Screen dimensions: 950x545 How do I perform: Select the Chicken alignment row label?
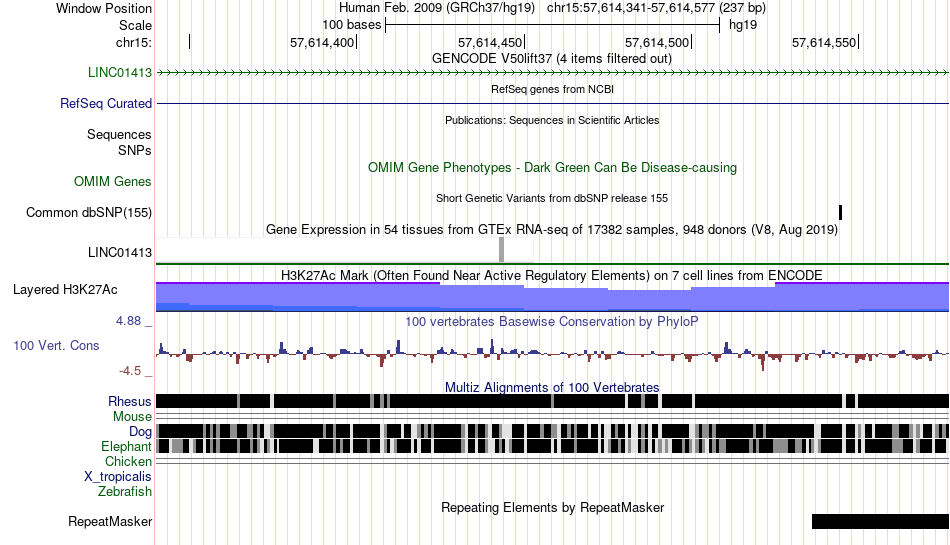tap(128, 461)
